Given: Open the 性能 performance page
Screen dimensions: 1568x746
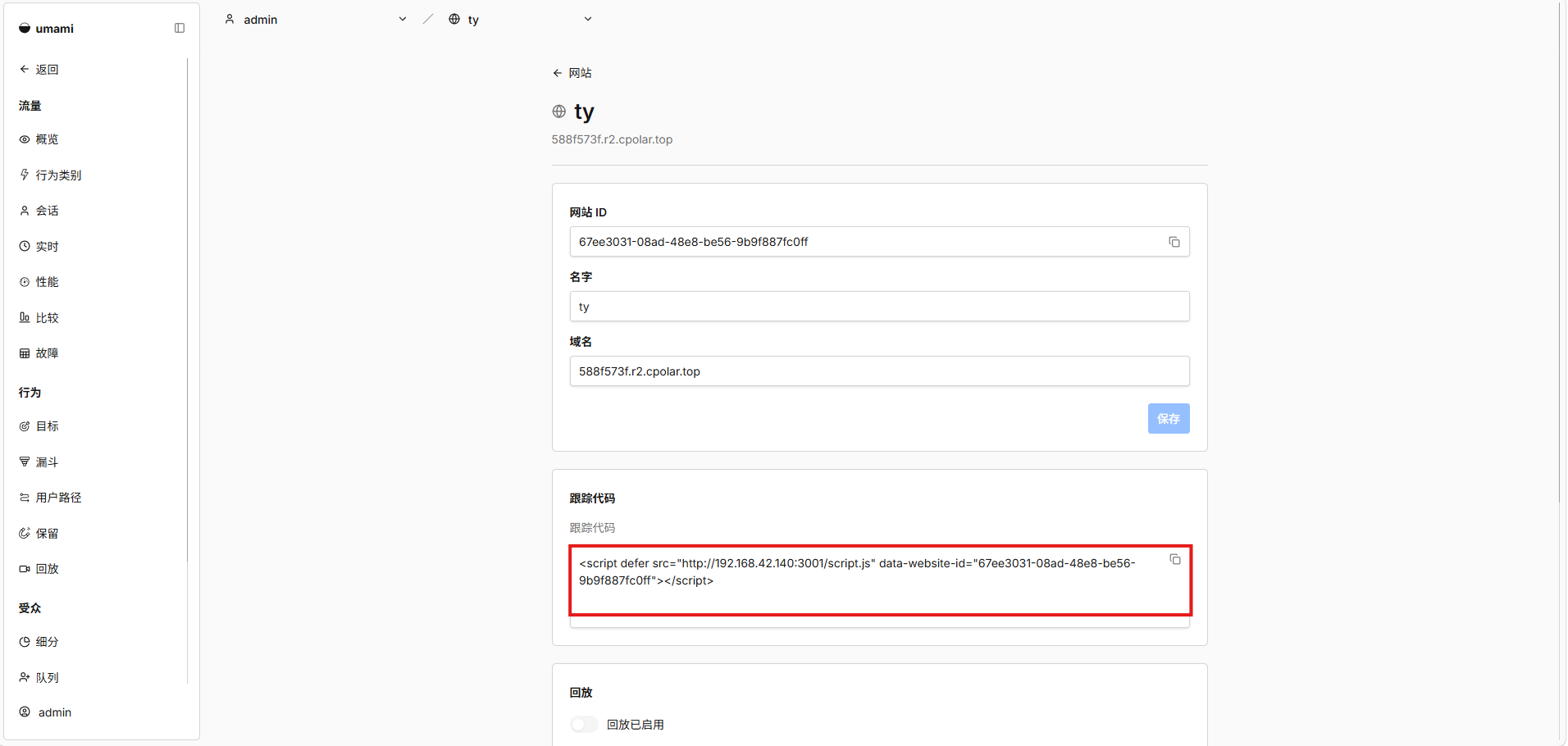Looking at the screenshot, I should pyautogui.click(x=39, y=282).
